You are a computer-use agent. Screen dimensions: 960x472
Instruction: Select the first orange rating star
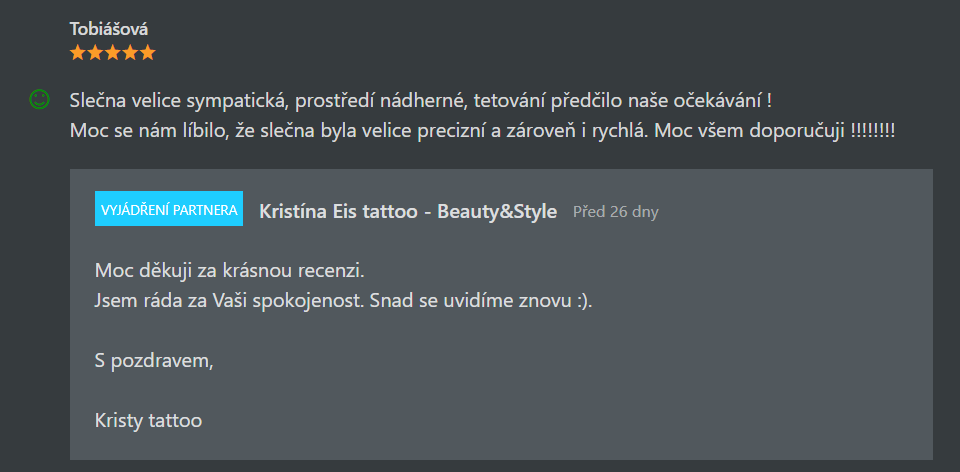pos(78,53)
